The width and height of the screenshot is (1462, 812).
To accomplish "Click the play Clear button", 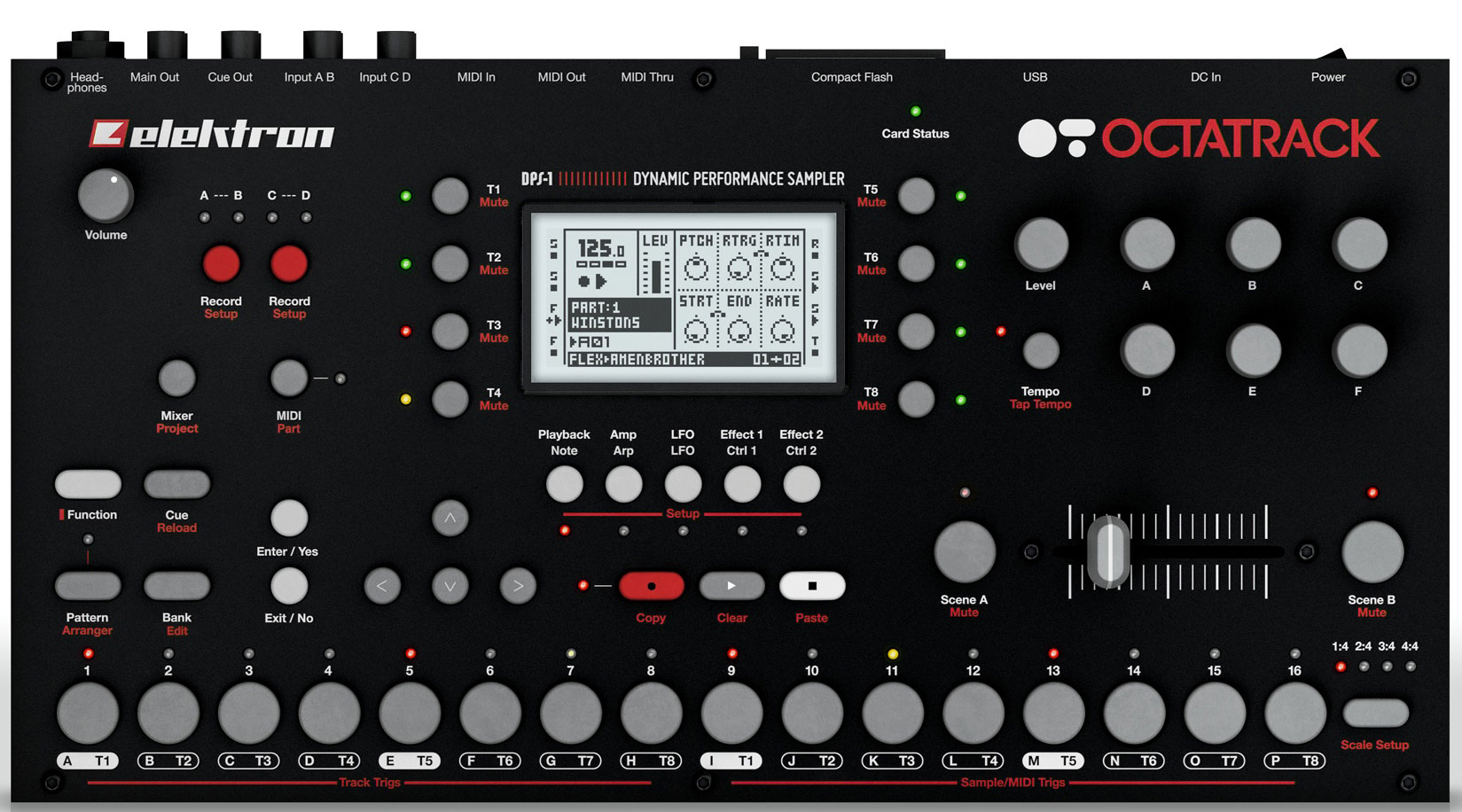I will (x=732, y=586).
